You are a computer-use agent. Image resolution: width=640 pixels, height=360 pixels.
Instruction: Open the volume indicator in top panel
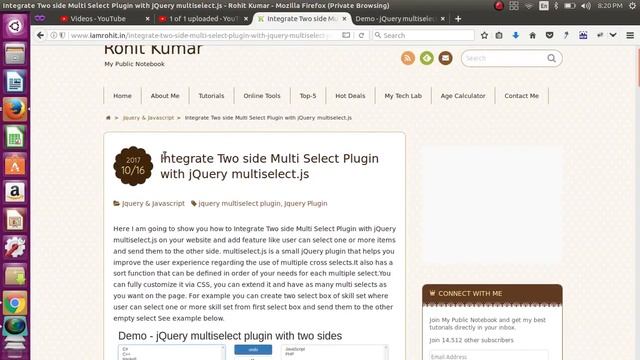click(586, 6)
